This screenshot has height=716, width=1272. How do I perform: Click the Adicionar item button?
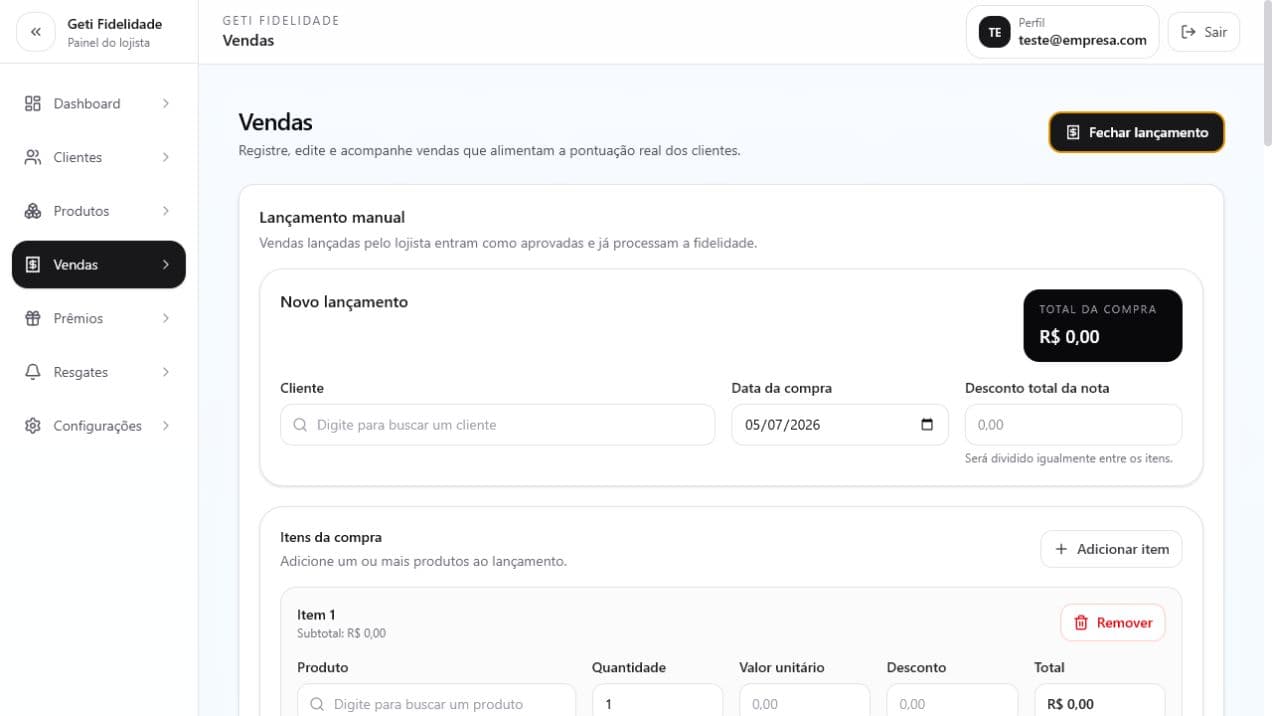[x=1111, y=549]
